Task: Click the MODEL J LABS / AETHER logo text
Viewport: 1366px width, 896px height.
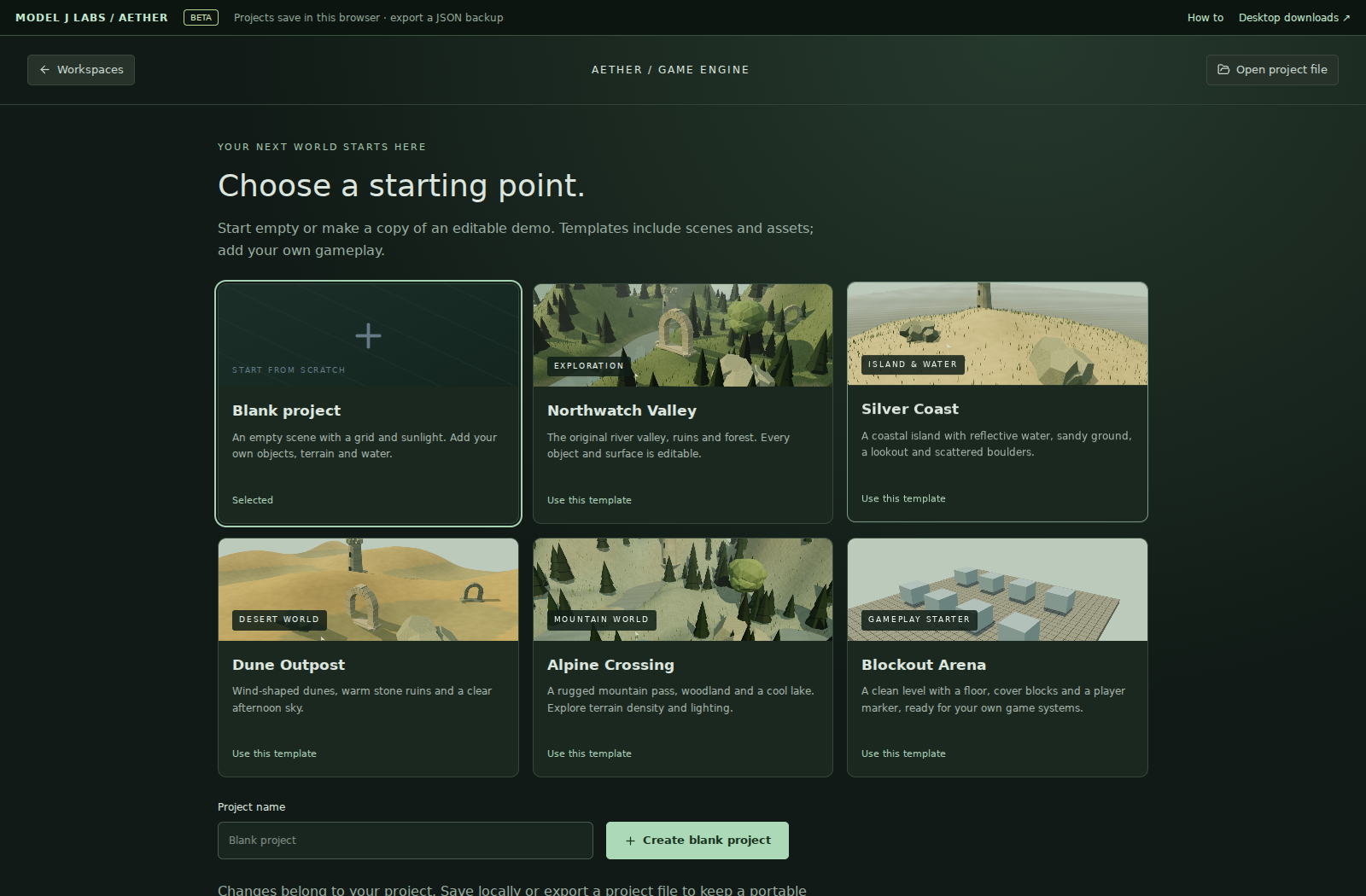Action: 91,18
